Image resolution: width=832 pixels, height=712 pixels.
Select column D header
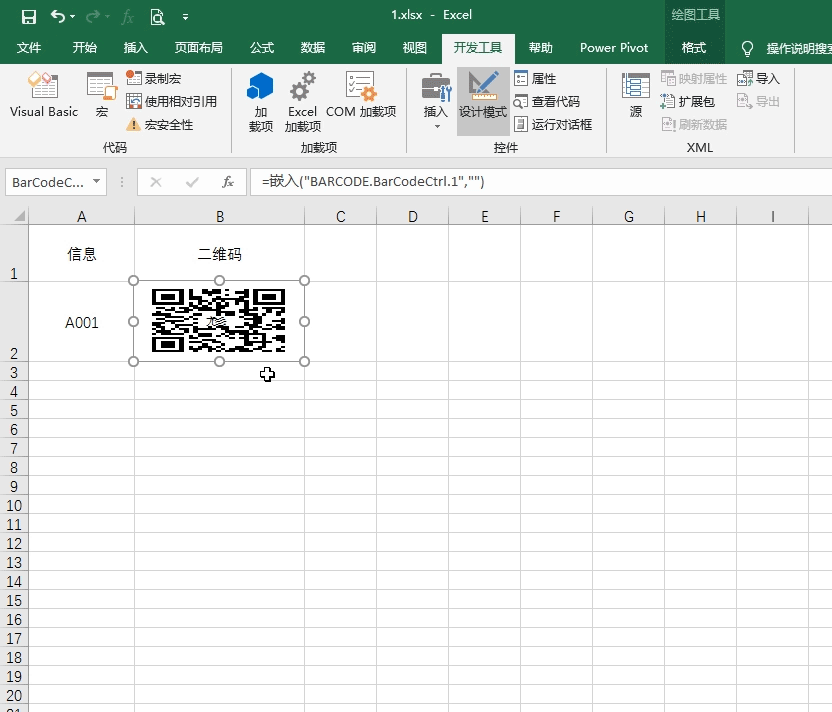tap(413, 216)
